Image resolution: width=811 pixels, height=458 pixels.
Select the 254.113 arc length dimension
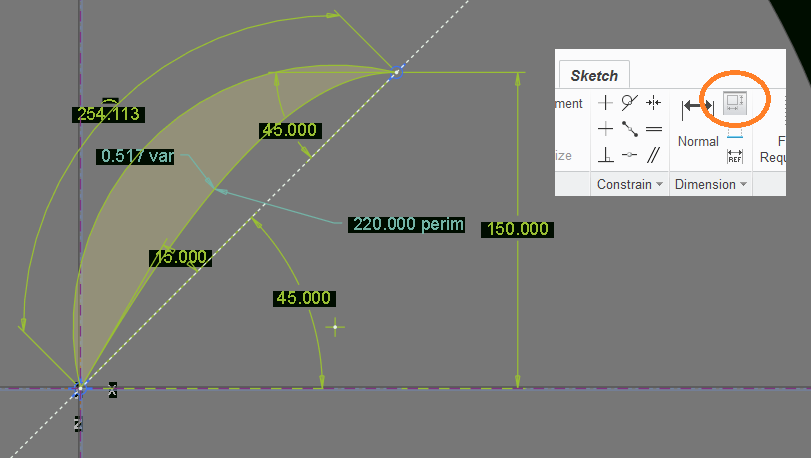(108, 114)
